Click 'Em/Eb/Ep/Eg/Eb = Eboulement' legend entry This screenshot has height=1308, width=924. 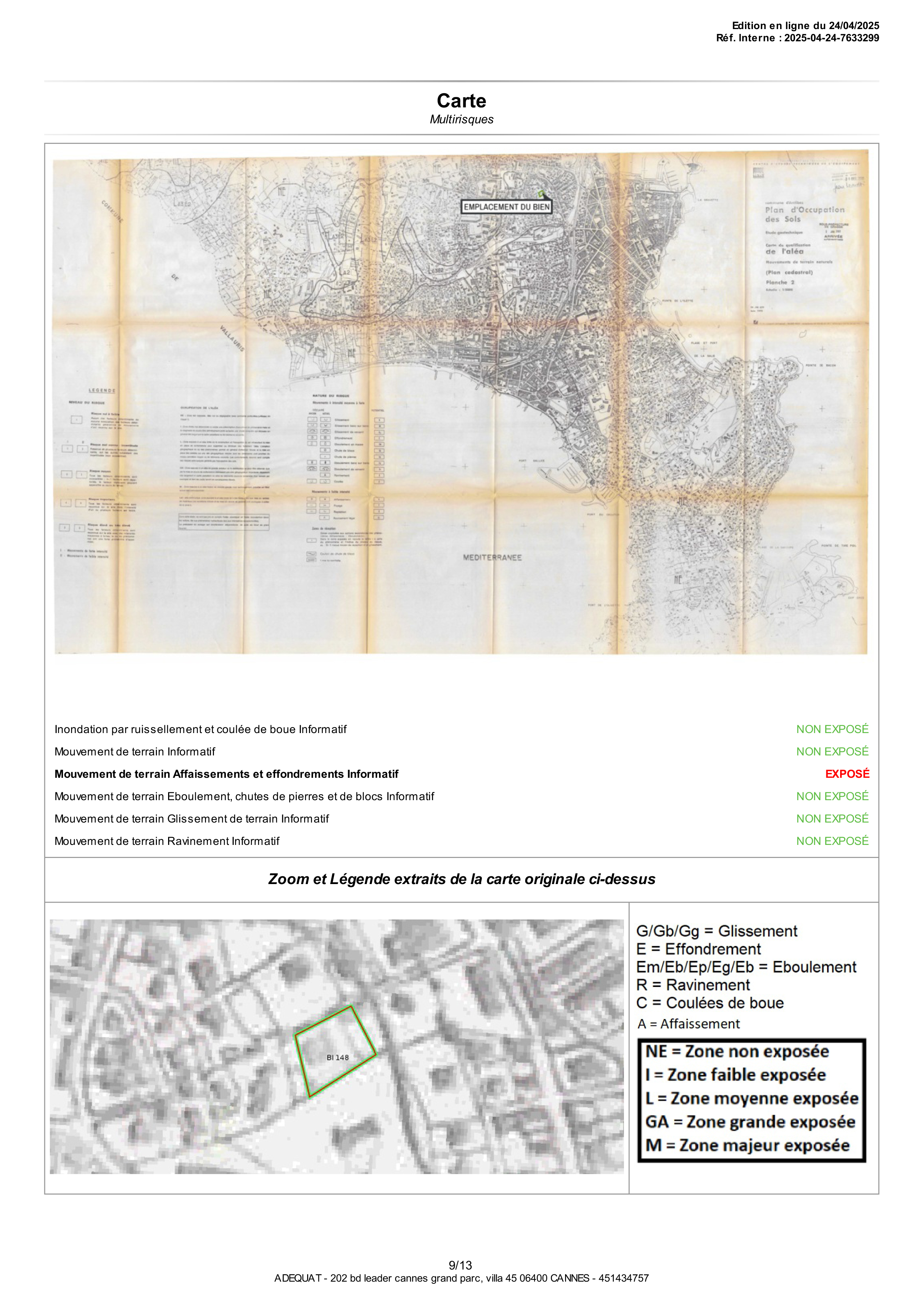click(x=746, y=967)
